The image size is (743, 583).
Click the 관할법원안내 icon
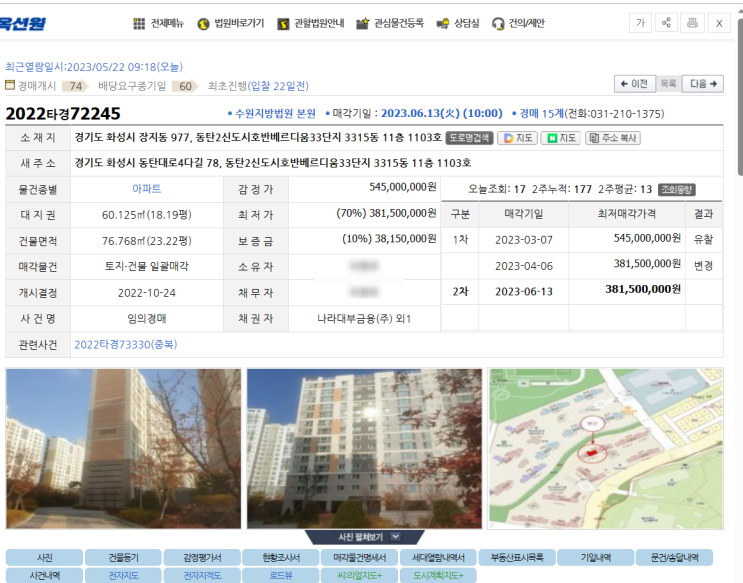[x=283, y=24]
